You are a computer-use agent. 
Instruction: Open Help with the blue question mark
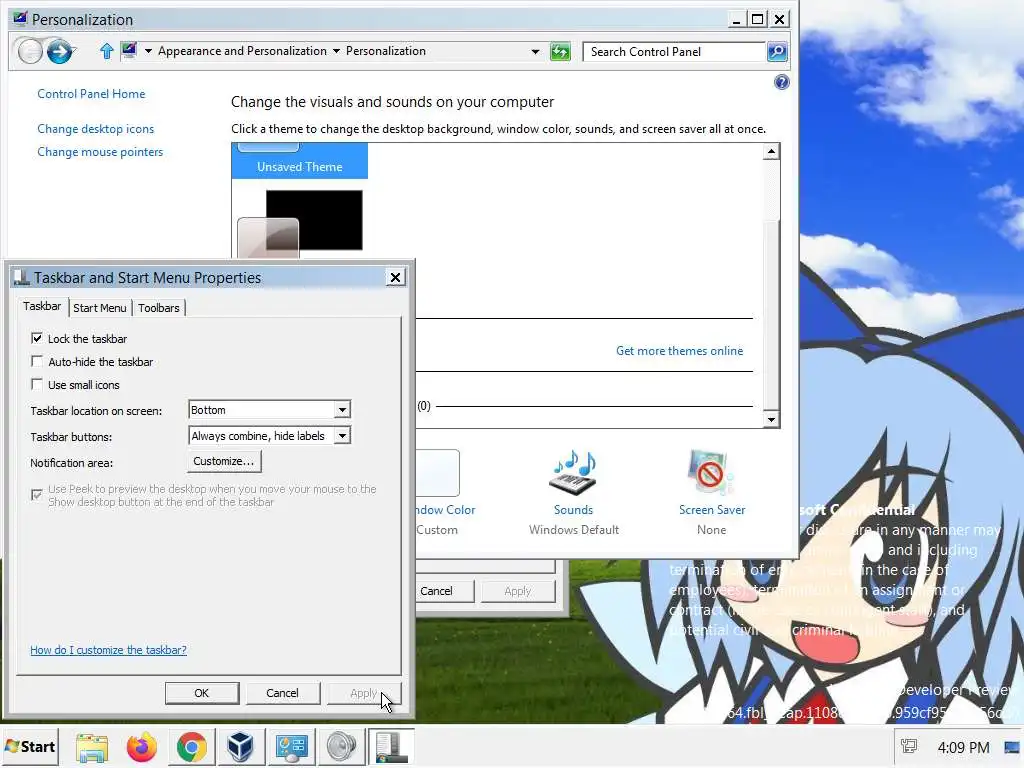pyautogui.click(x=782, y=82)
